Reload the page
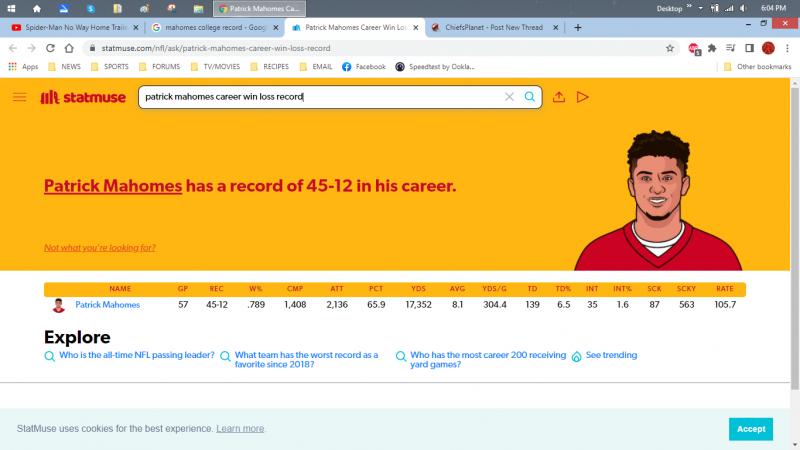The width and height of the screenshot is (800, 450). point(50,48)
